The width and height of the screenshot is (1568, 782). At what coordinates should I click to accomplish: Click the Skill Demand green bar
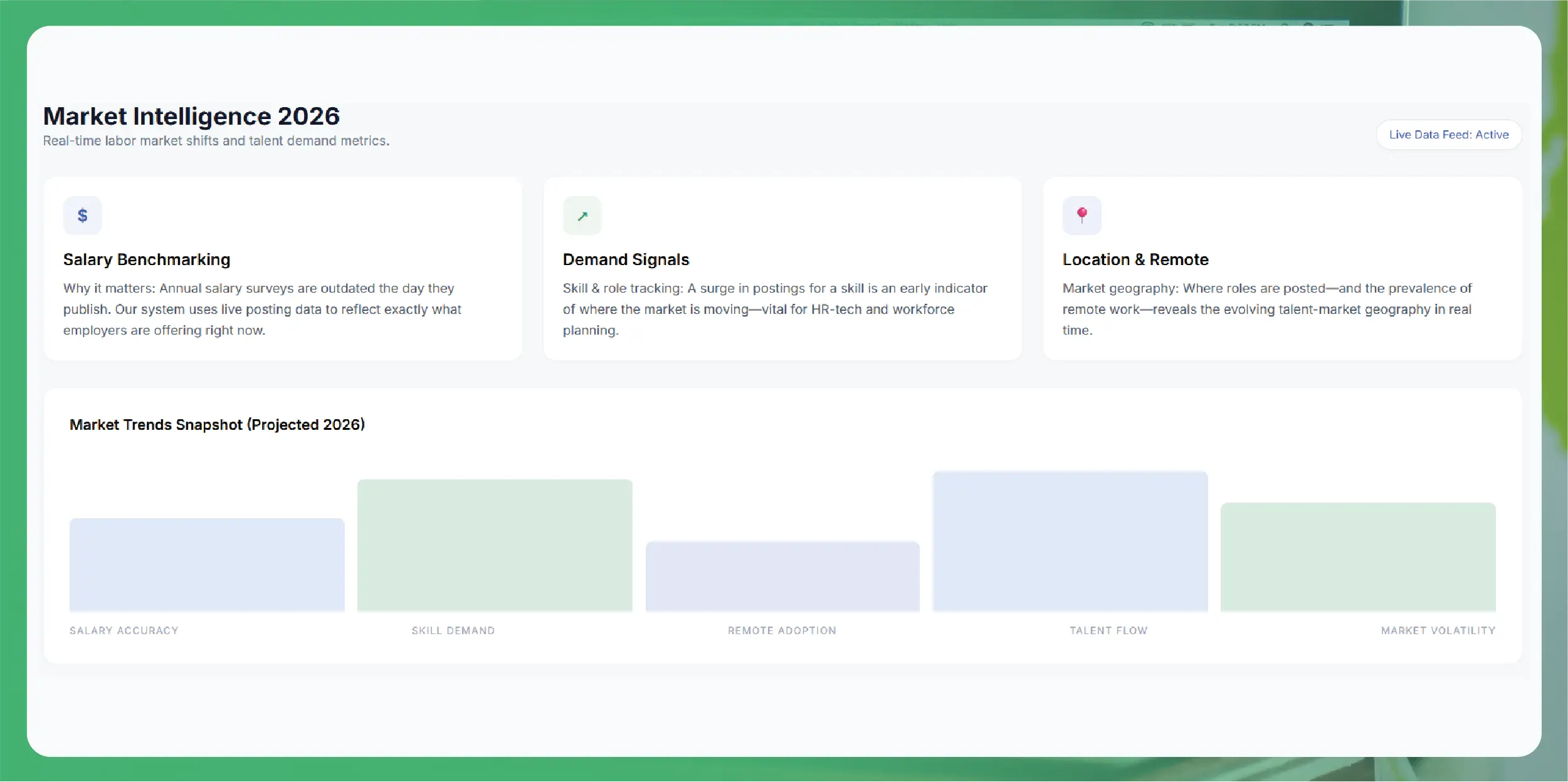click(x=495, y=545)
